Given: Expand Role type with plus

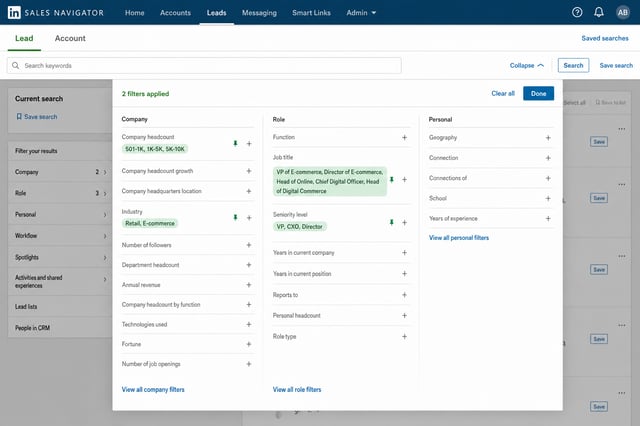Looking at the screenshot, I should (404, 337).
